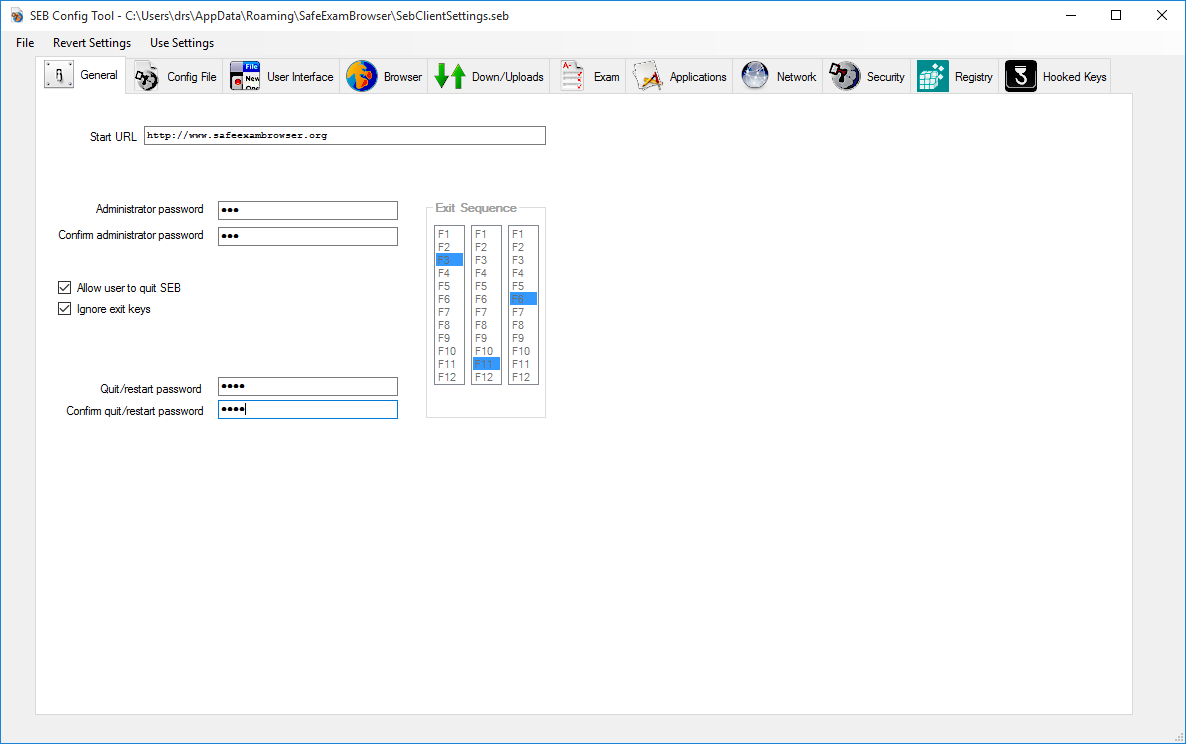Click the Confirm quit/restart password field
Viewport: 1186px width, 744px height.
[x=308, y=410]
